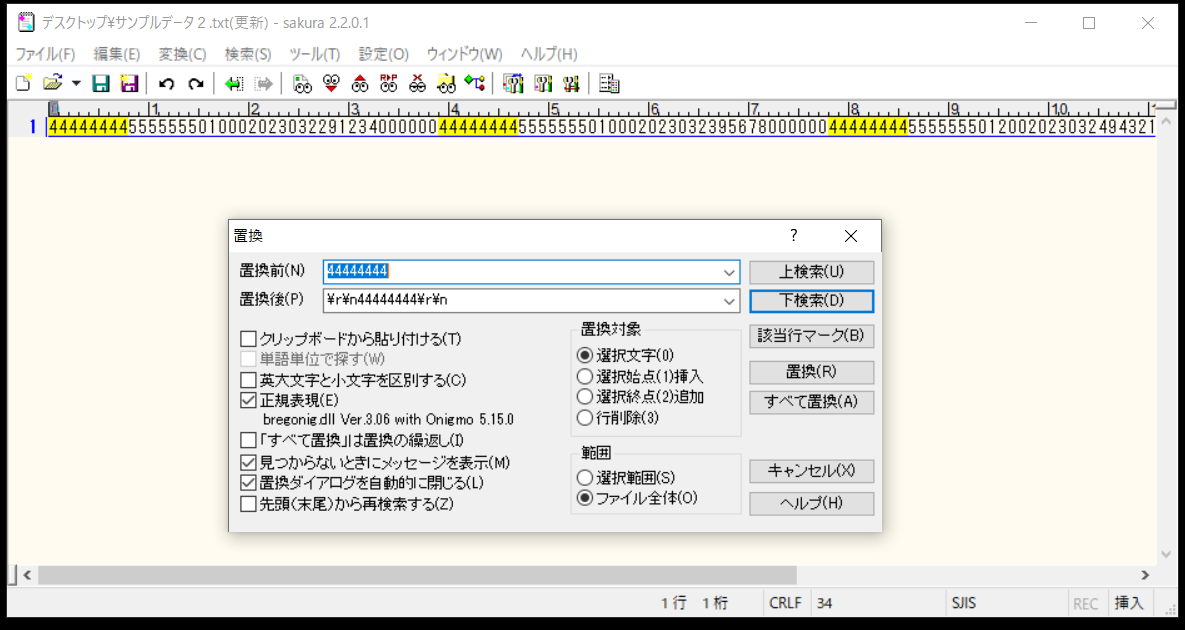The image size is (1185, 630).
Task: Click the vertical scrollbar down arrow
Action: pos(1165,554)
